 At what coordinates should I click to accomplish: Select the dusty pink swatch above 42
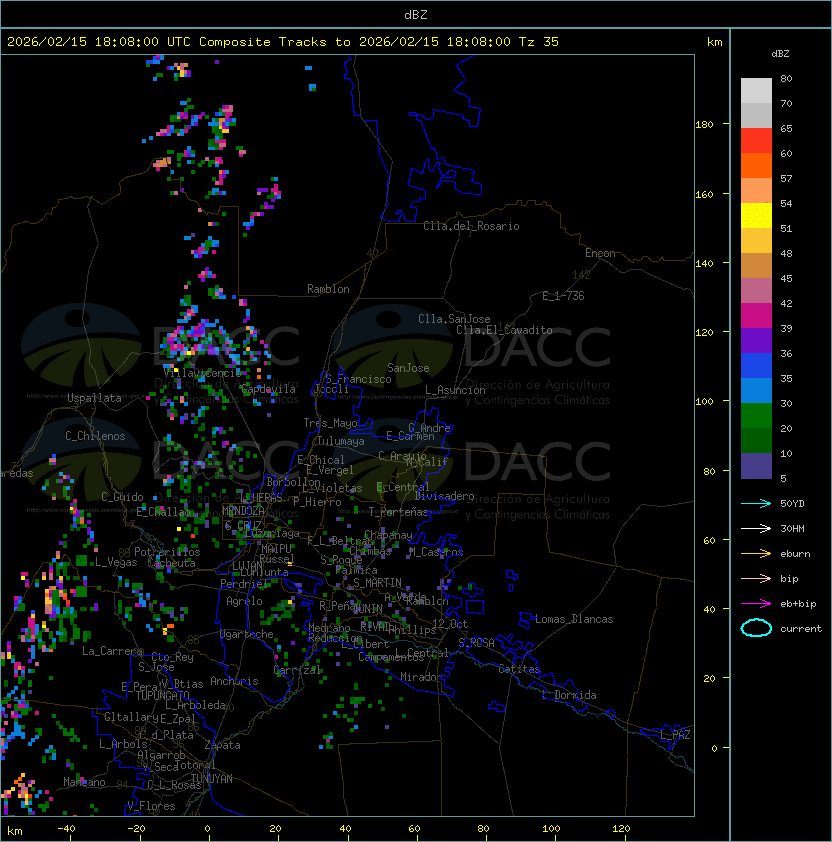(x=756, y=291)
